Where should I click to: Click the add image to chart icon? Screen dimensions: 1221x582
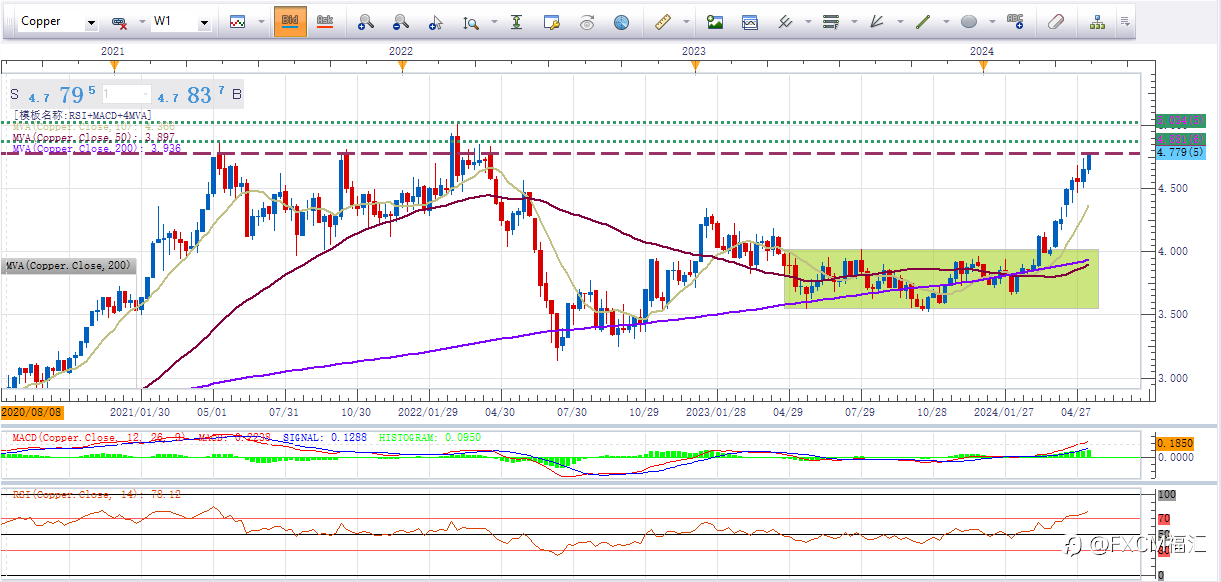click(x=714, y=21)
